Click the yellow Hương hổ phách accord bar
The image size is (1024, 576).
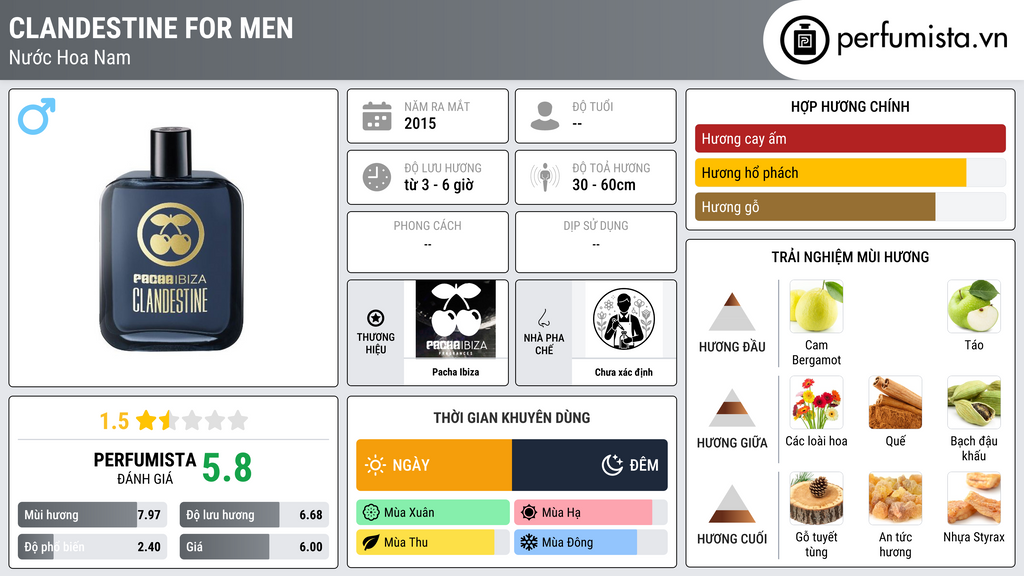(850, 173)
